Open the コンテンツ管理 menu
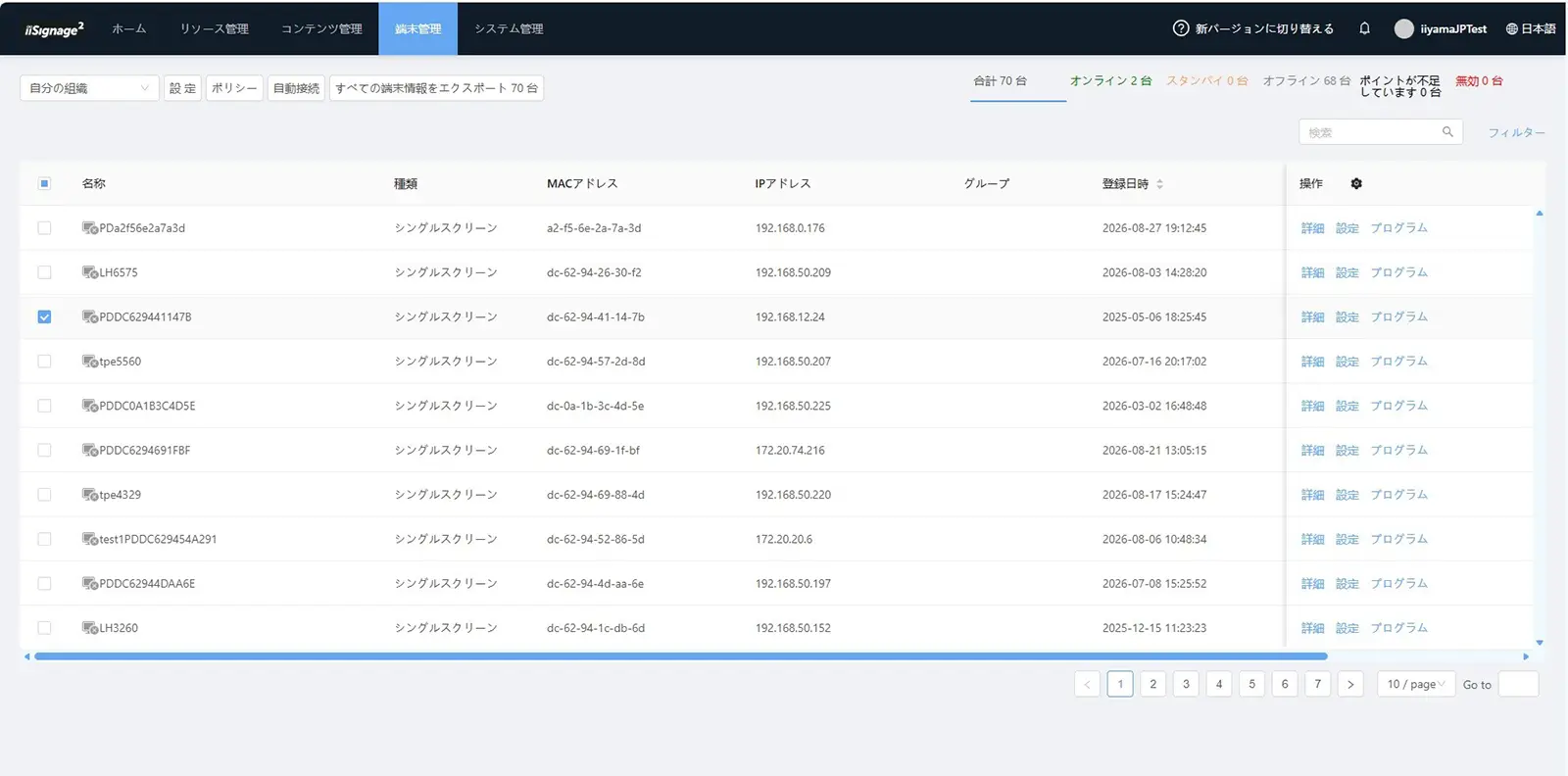The image size is (1568, 776). pyautogui.click(x=321, y=28)
